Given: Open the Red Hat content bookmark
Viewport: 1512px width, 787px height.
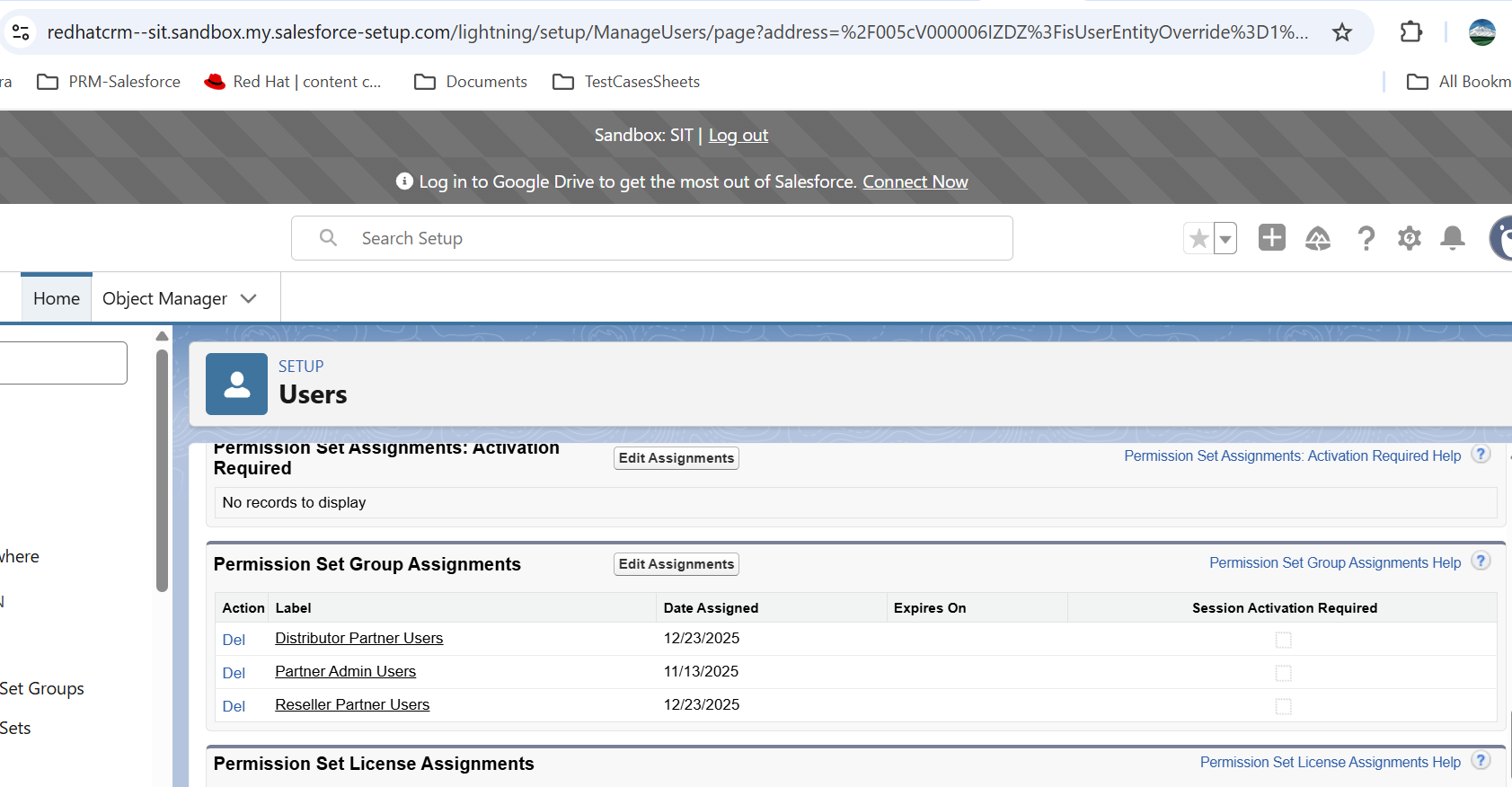Looking at the screenshot, I should 293,82.
